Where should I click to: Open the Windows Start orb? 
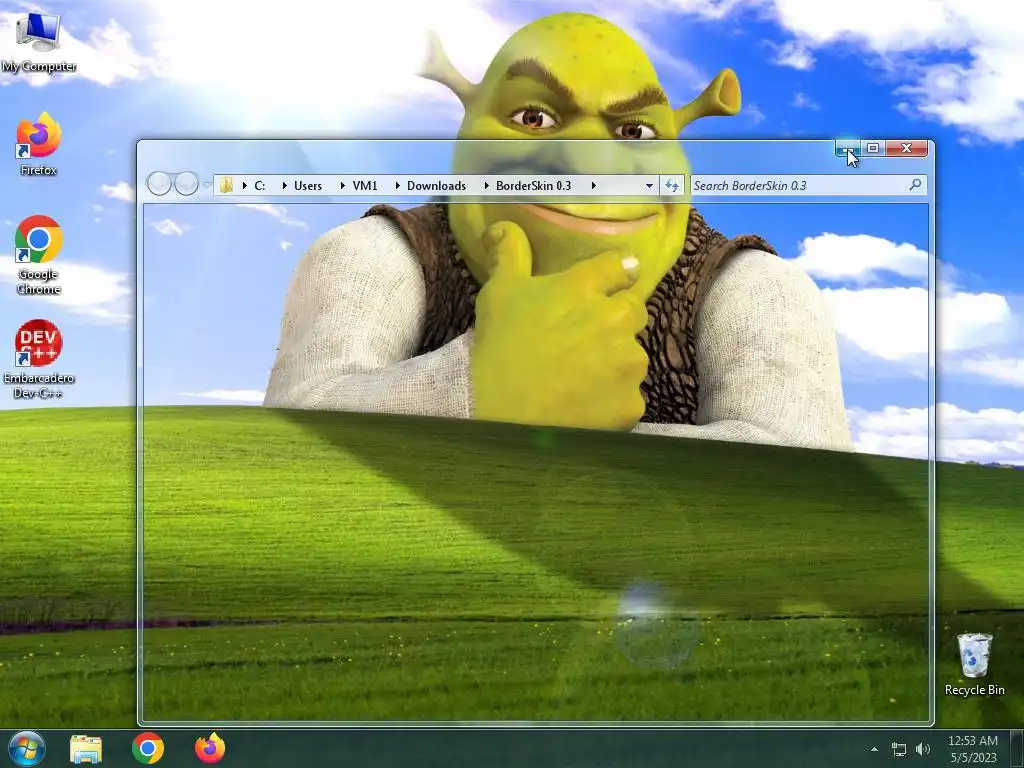26,748
